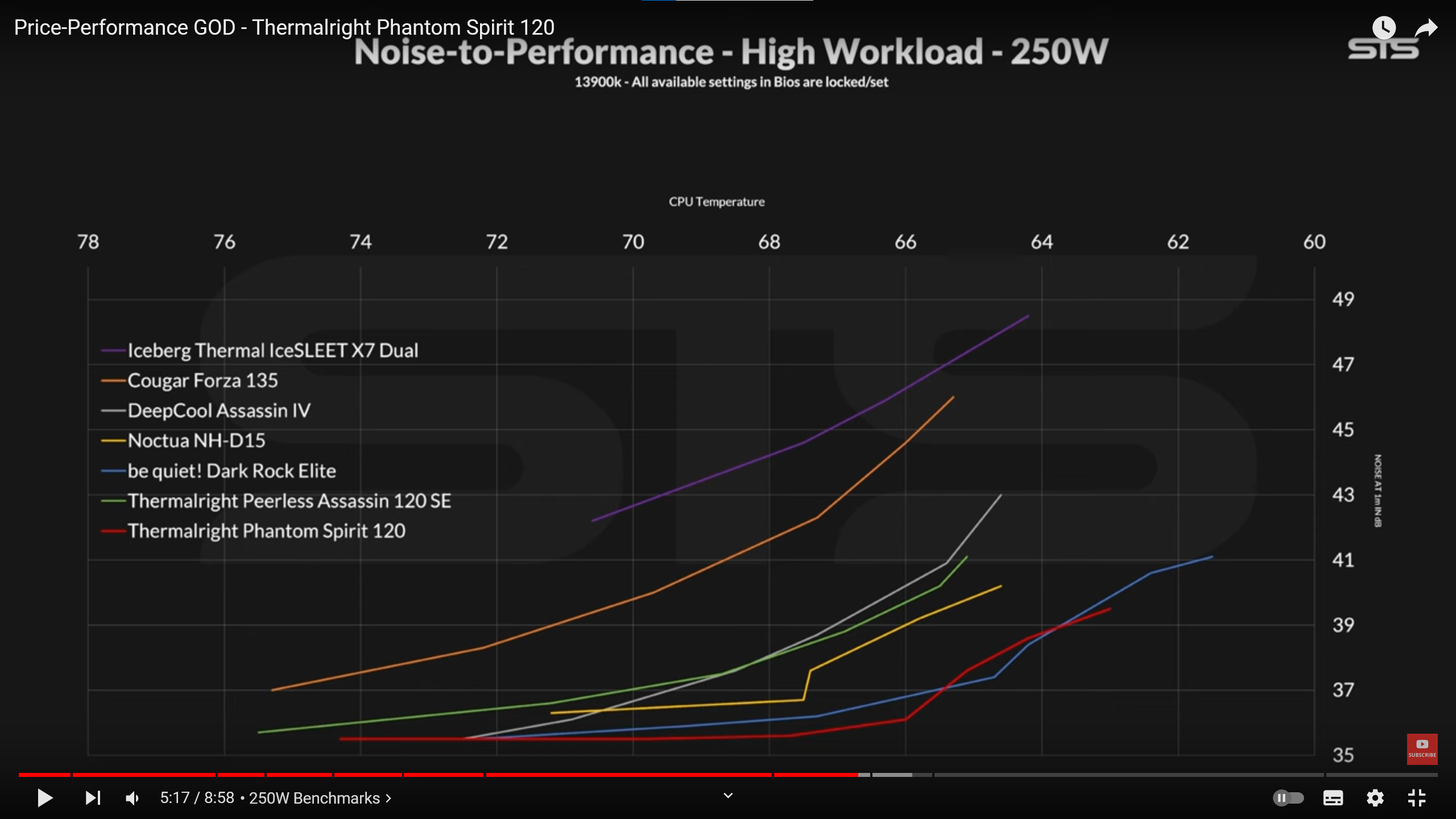Viewport: 1456px width, 819px height.
Task: Open the video title link
Action: (x=284, y=27)
